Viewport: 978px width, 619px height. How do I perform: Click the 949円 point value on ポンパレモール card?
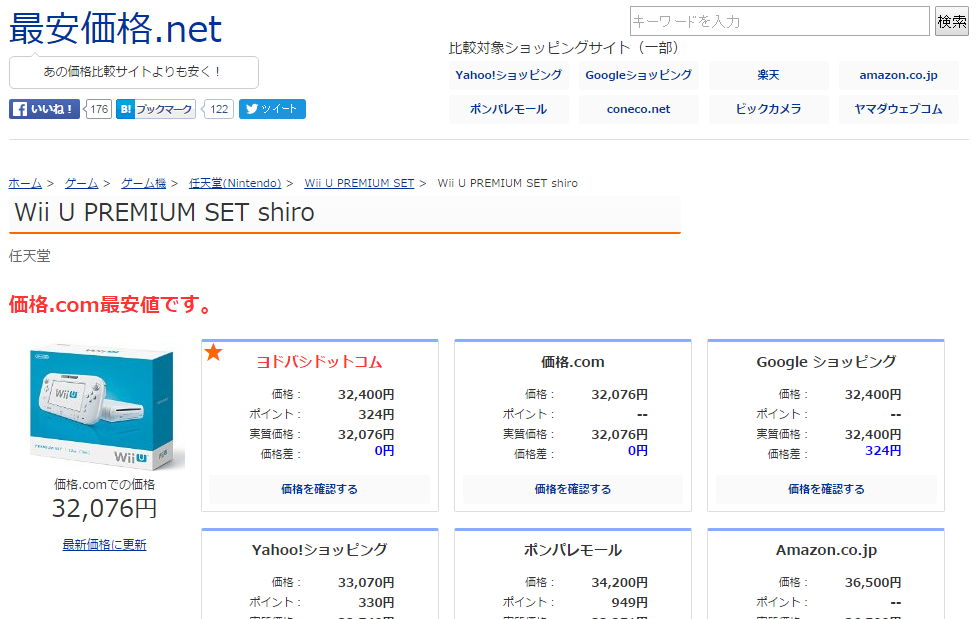click(x=629, y=602)
